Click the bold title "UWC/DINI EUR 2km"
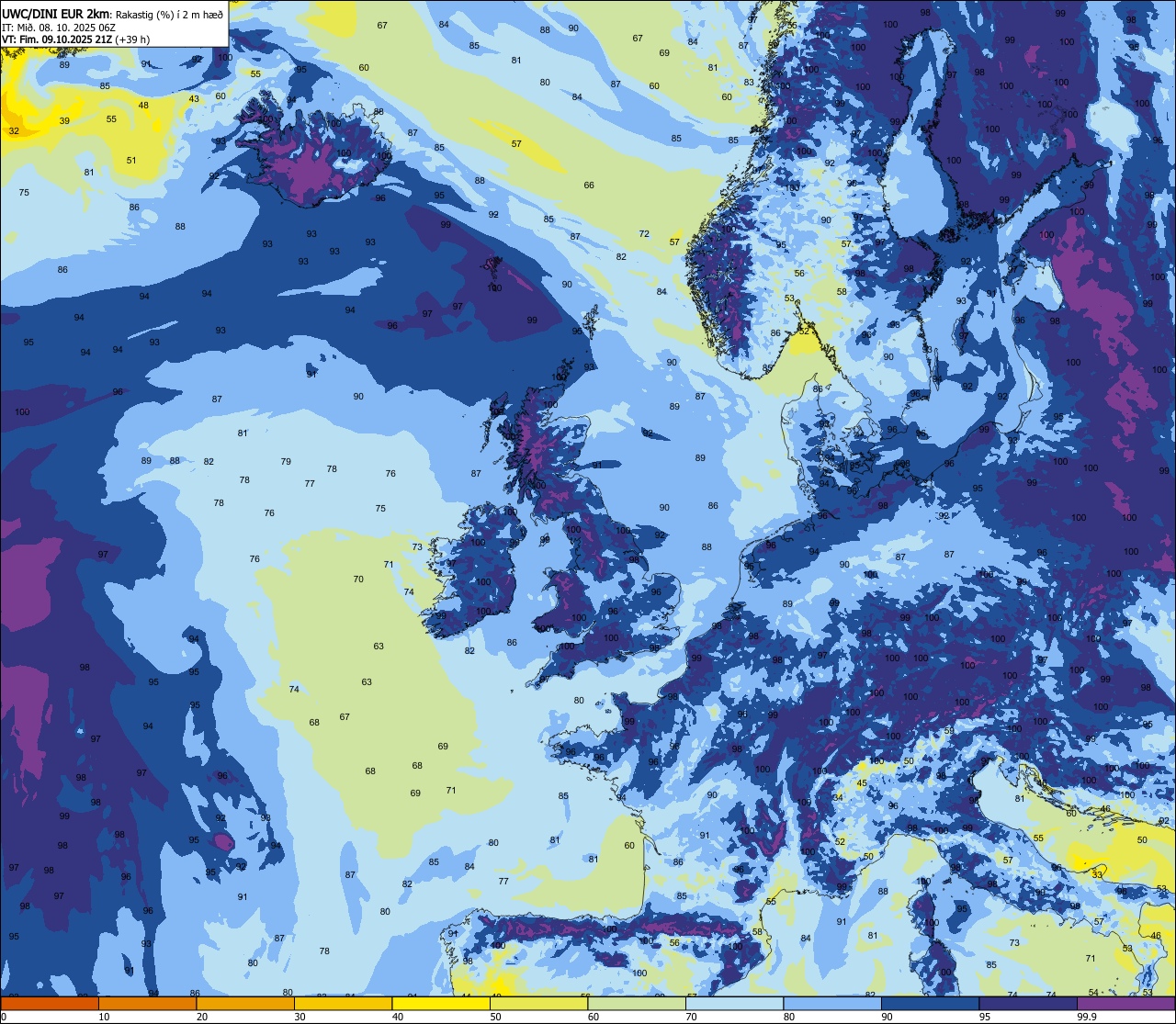Viewport: 1176px width, 1024px height. (x=56, y=13)
